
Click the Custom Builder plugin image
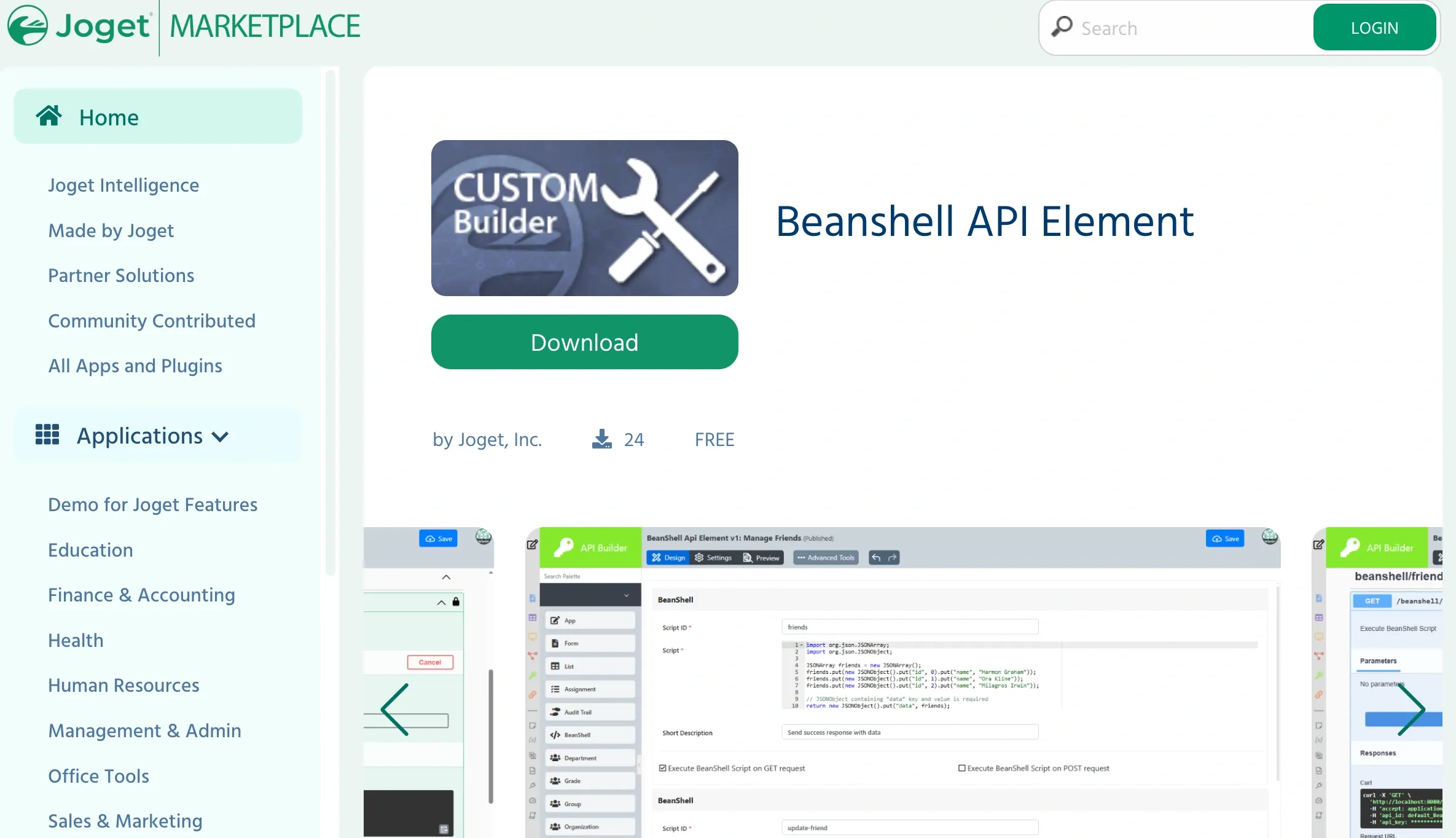click(584, 218)
